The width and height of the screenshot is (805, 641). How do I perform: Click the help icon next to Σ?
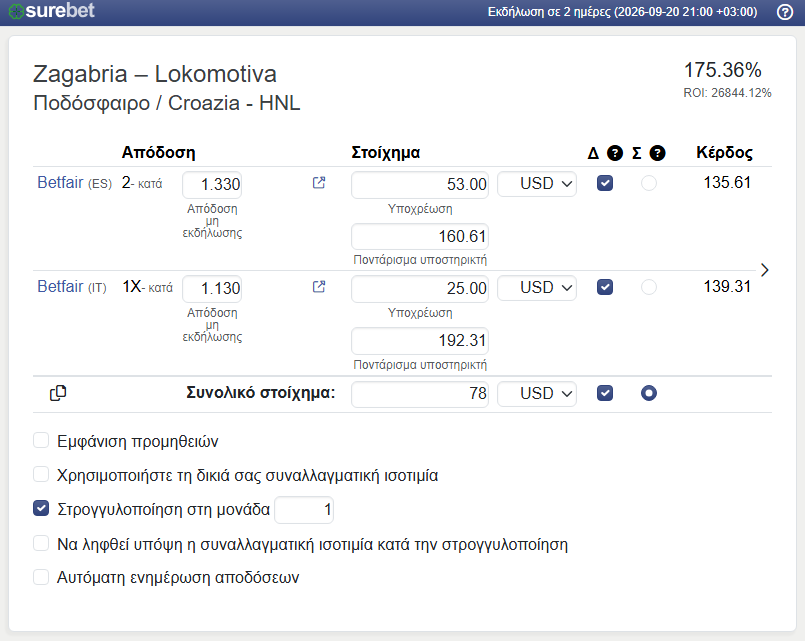tap(657, 153)
